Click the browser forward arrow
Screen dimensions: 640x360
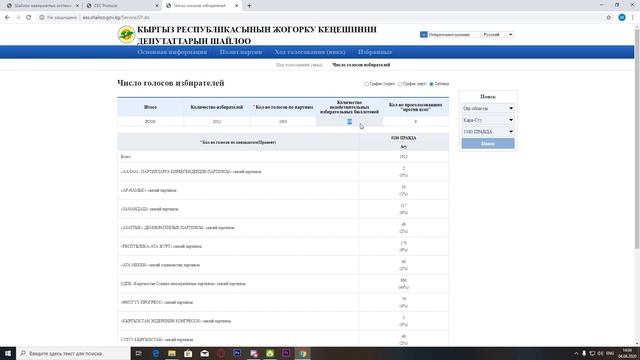pyautogui.click(x=18, y=18)
